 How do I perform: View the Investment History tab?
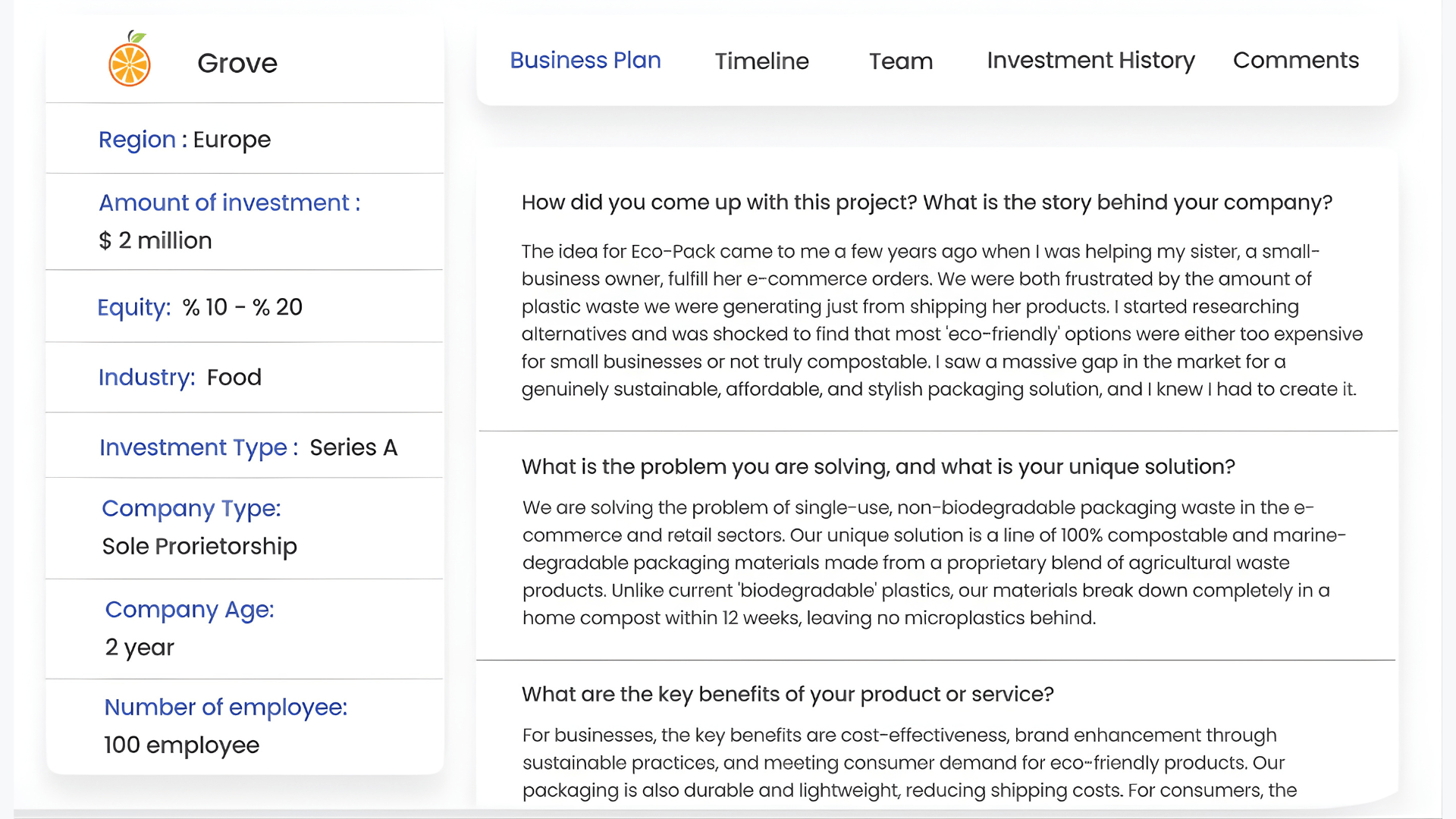click(1090, 60)
